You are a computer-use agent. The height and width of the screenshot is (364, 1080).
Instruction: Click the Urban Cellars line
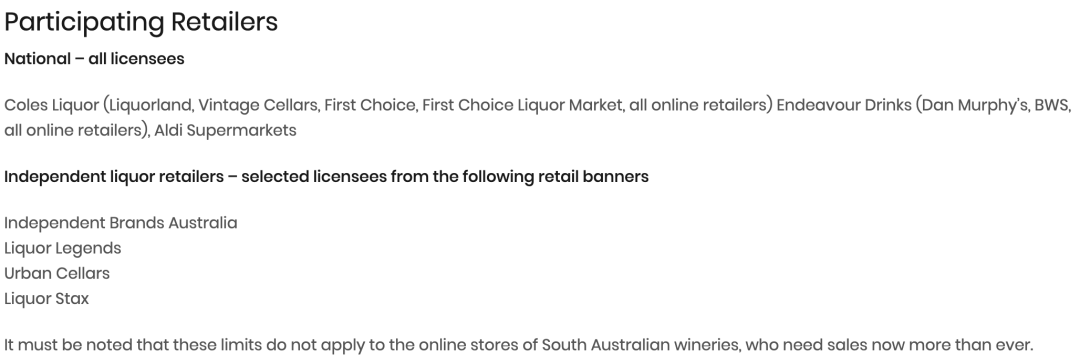click(x=56, y=274)
